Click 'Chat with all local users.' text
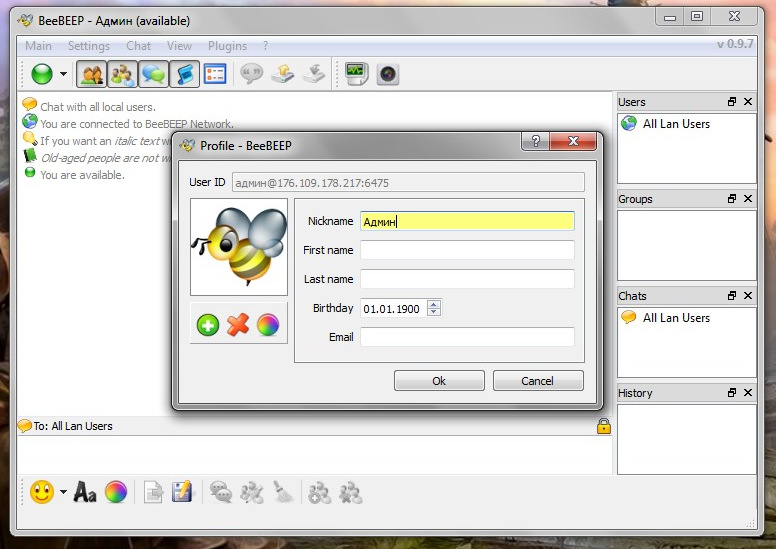The height and width of the screenshot is (549, 776). point(98,107)
